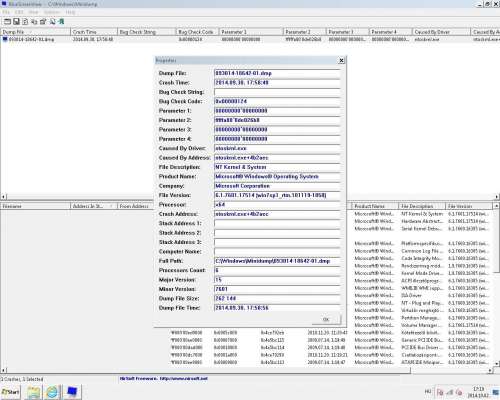Open the File menu
This screenshot has height=400, width=500.
coord(6,12)
